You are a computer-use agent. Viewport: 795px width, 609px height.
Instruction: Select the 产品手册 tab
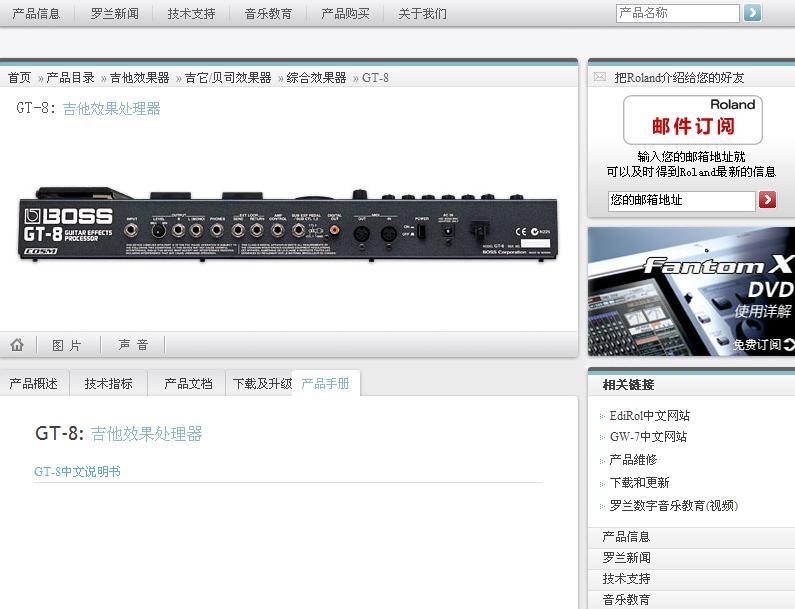coord(326,383)
